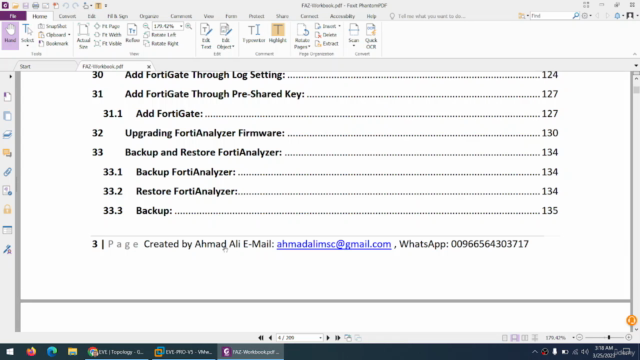Switch to the Organize ribbon tab
Screen dimensions: 640x360
[x=149, y=16]
